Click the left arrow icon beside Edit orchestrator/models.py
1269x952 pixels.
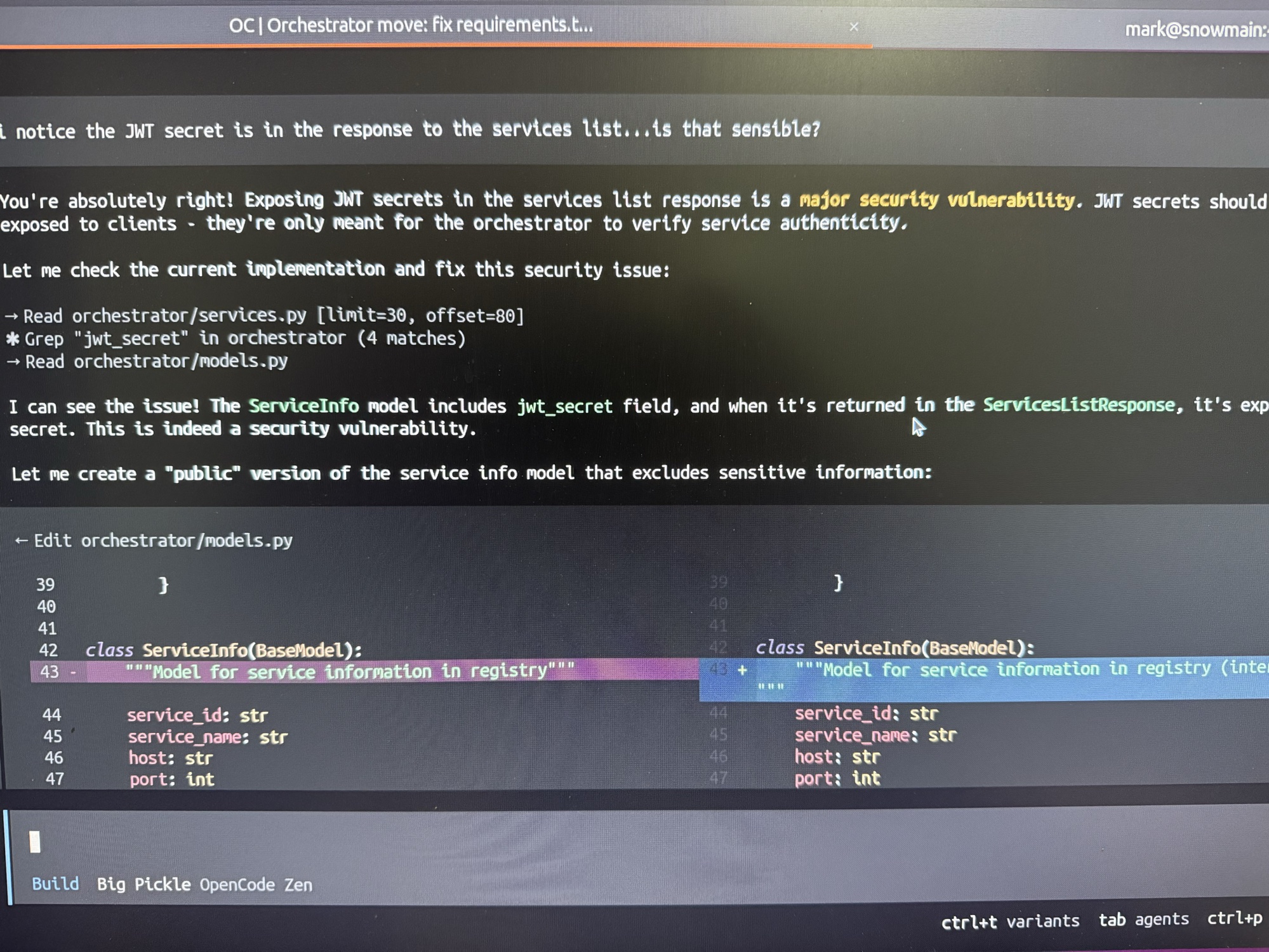tap(21, 540)
